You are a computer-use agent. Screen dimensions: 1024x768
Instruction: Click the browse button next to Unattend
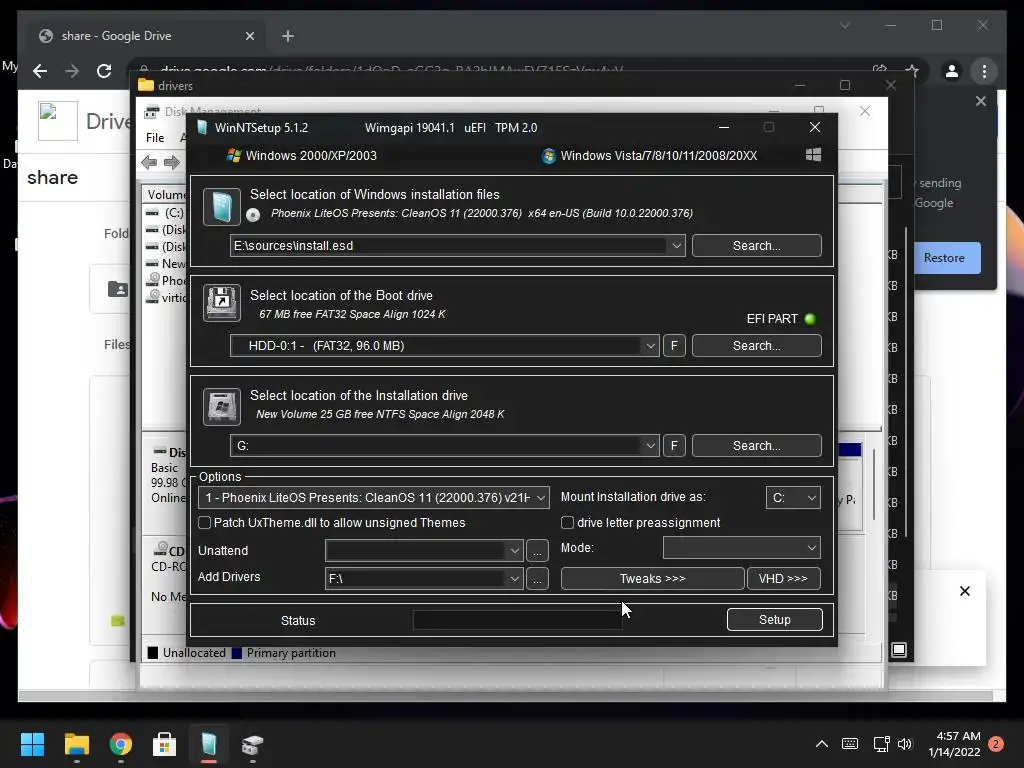coord(537,551)
